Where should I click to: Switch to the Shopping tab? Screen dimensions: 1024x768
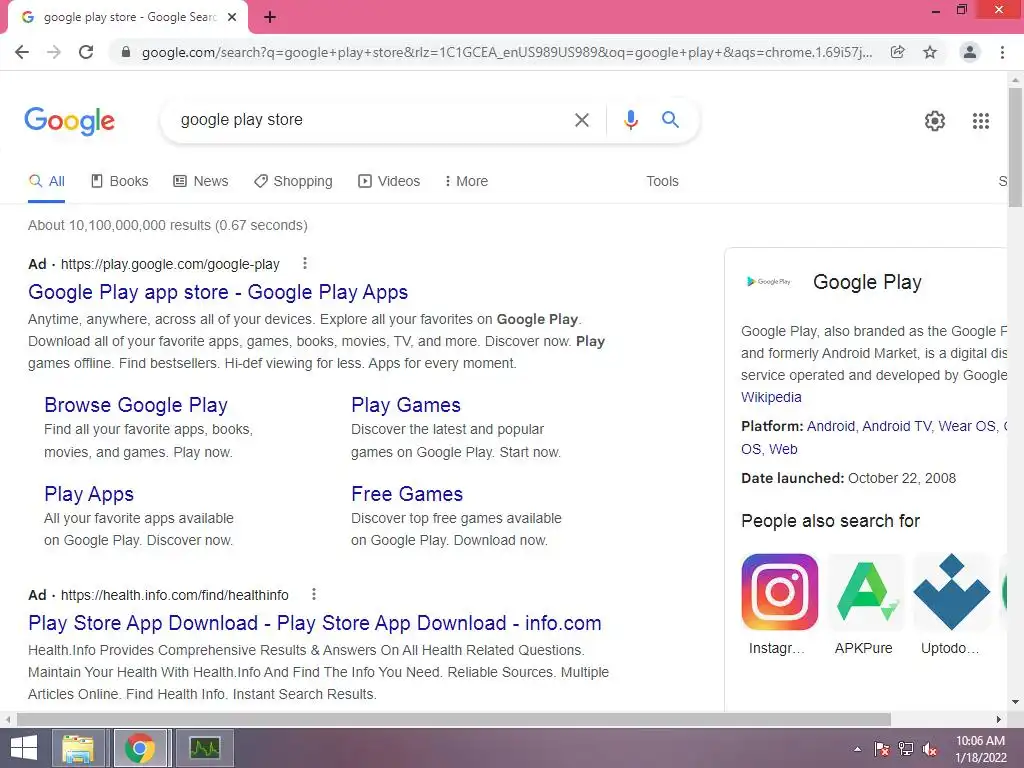coord(293,182)
